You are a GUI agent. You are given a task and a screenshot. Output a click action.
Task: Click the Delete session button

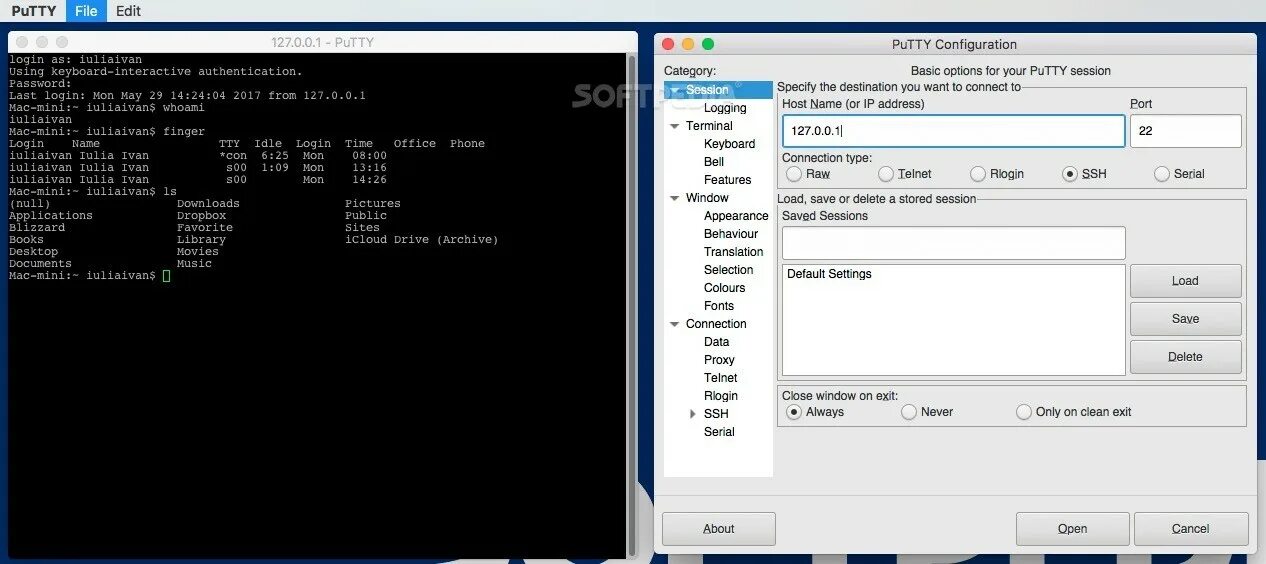point(1185,357)
